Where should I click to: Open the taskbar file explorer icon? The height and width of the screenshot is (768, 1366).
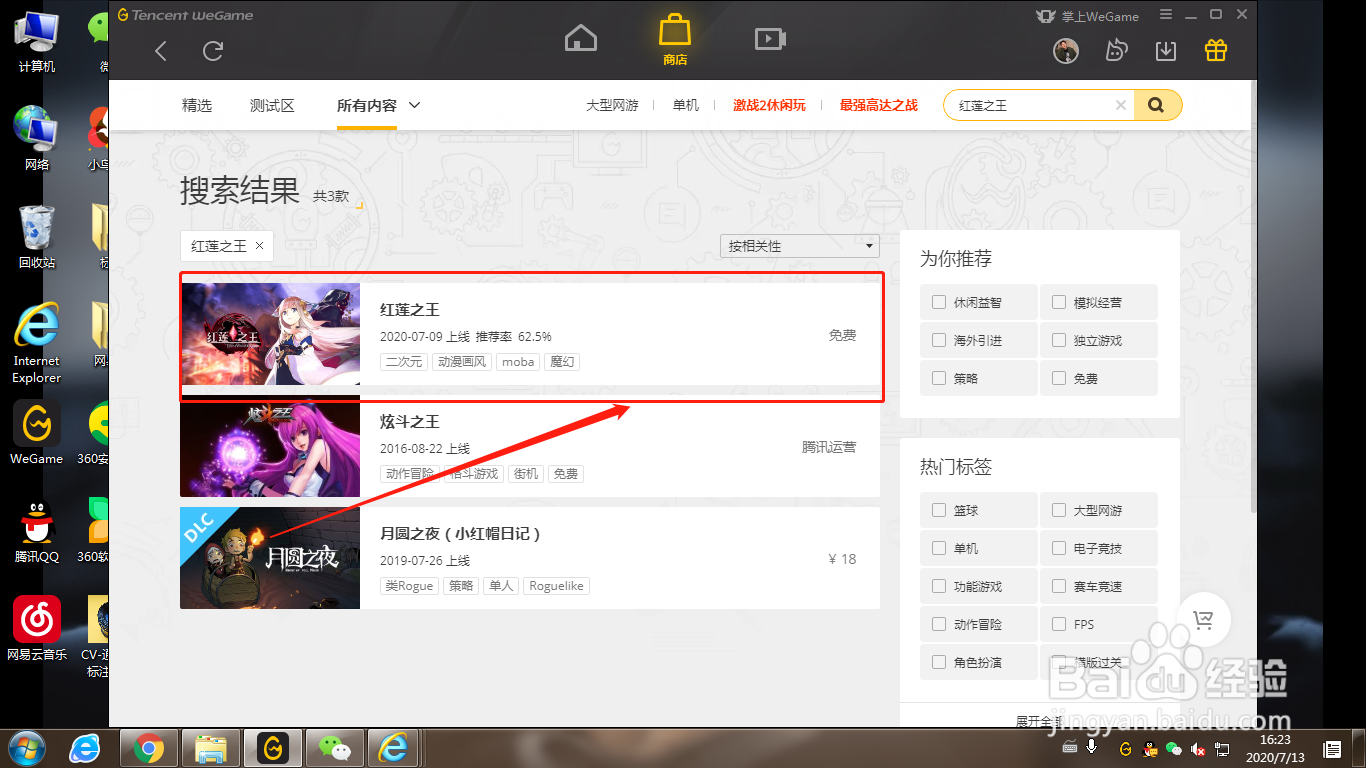coord(211,748)
